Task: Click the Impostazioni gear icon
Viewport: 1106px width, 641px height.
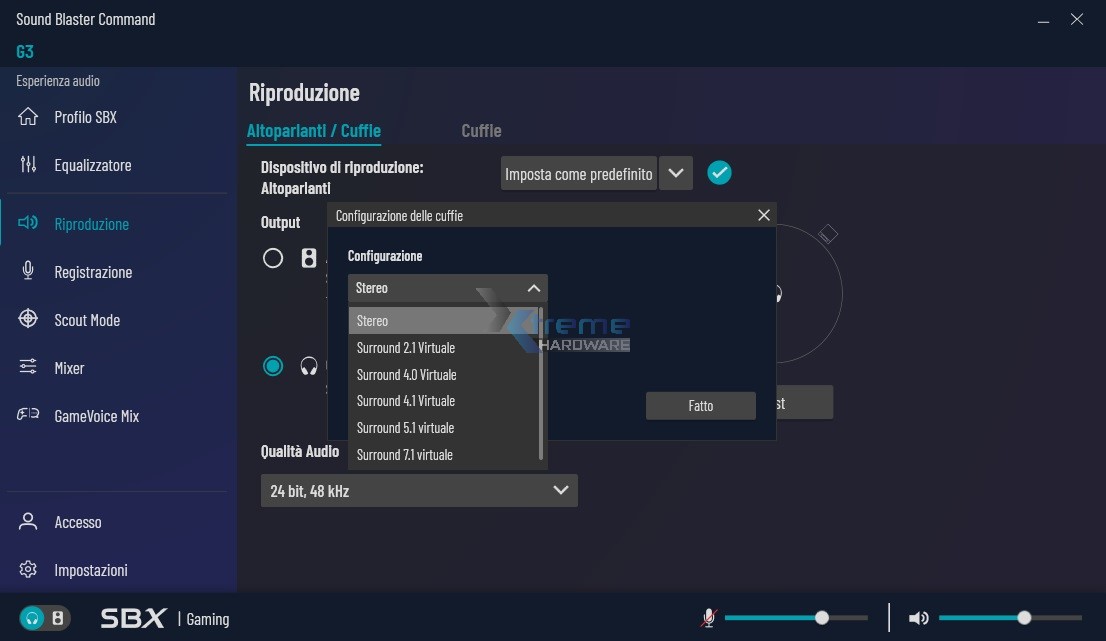Action: click(28, 569)
